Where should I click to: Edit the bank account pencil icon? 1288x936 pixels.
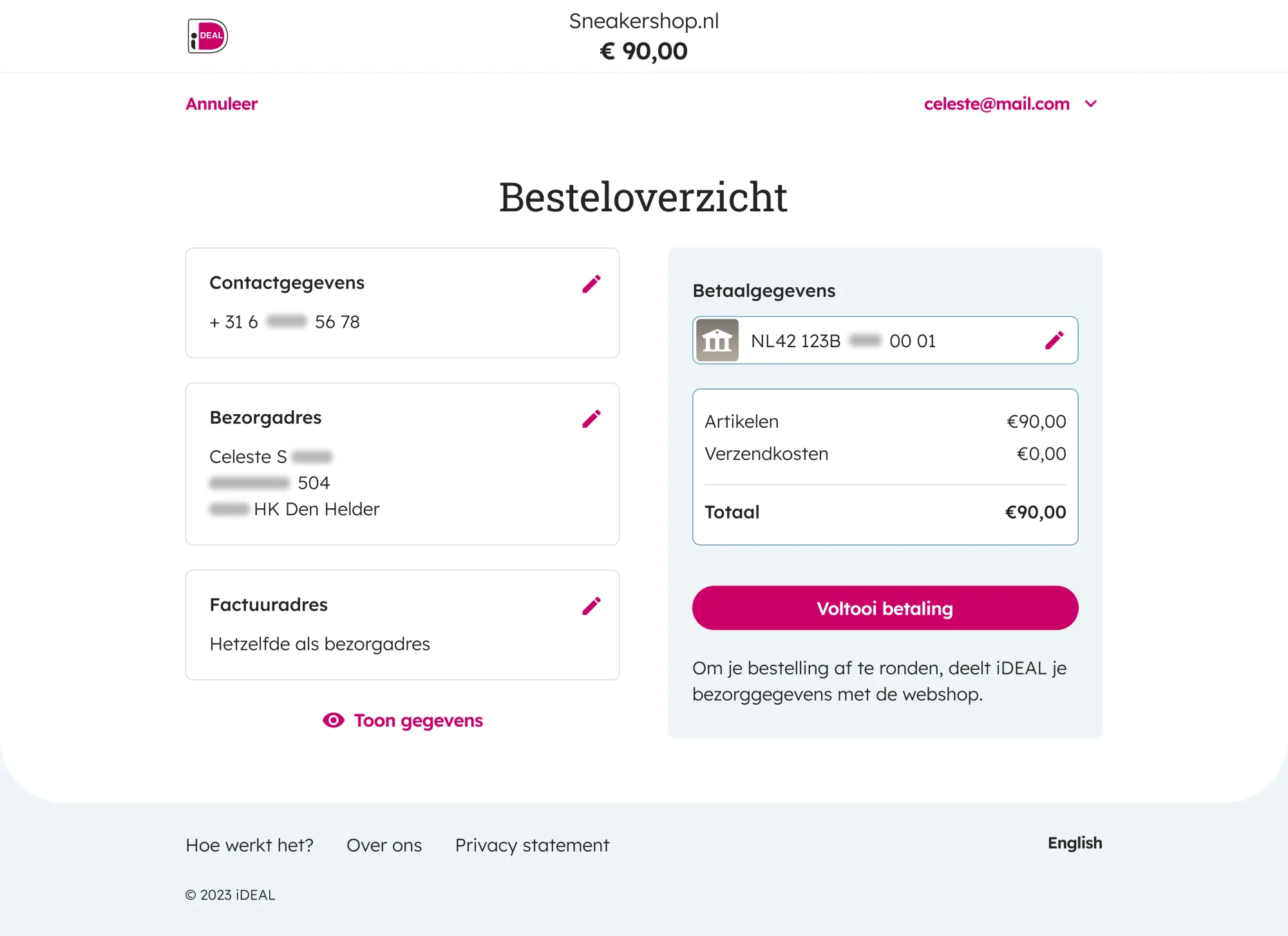[x=1054, y=340]
